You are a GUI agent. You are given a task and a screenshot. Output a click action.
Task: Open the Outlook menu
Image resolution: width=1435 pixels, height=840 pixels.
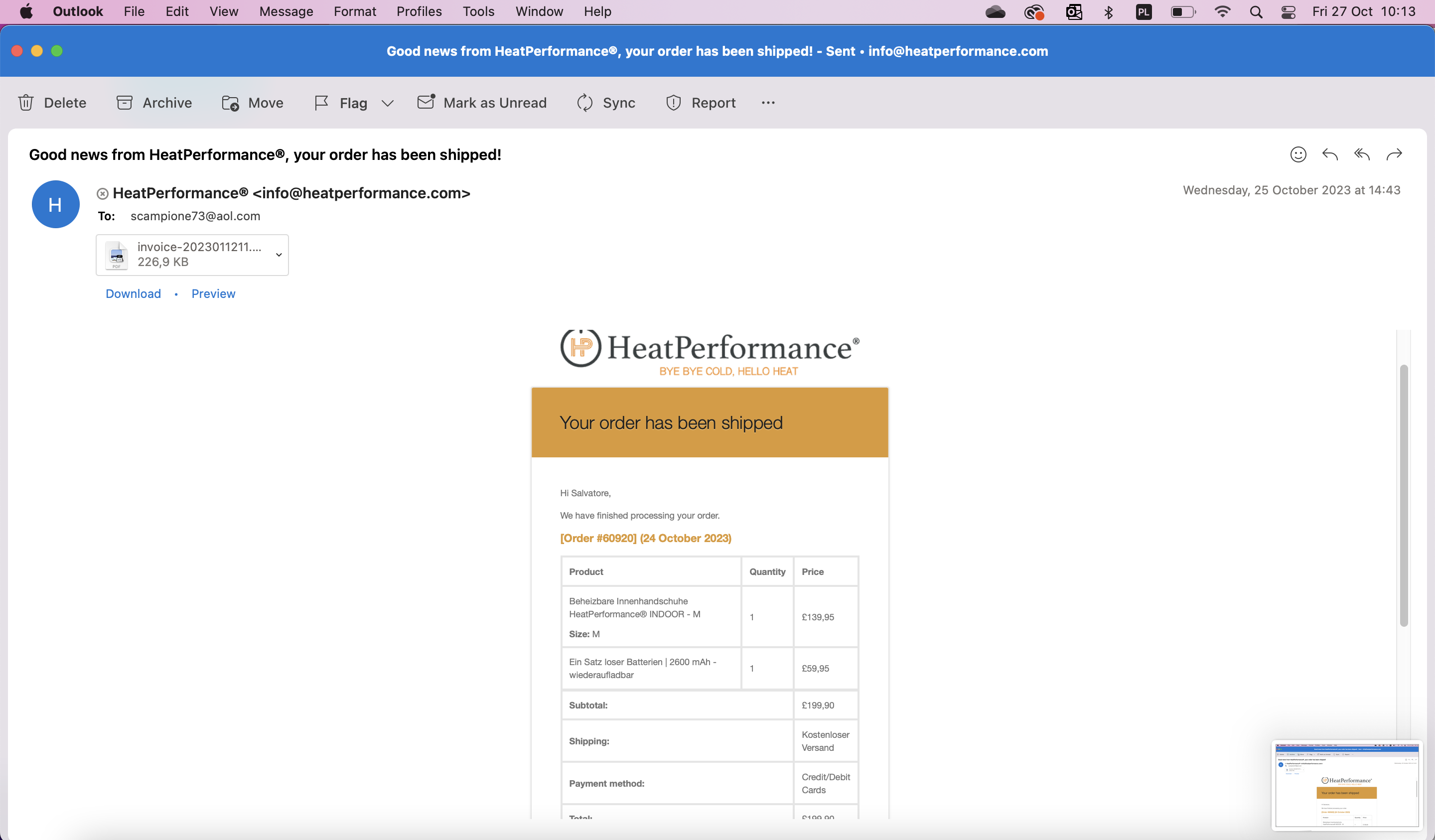[x=77, y=11]
